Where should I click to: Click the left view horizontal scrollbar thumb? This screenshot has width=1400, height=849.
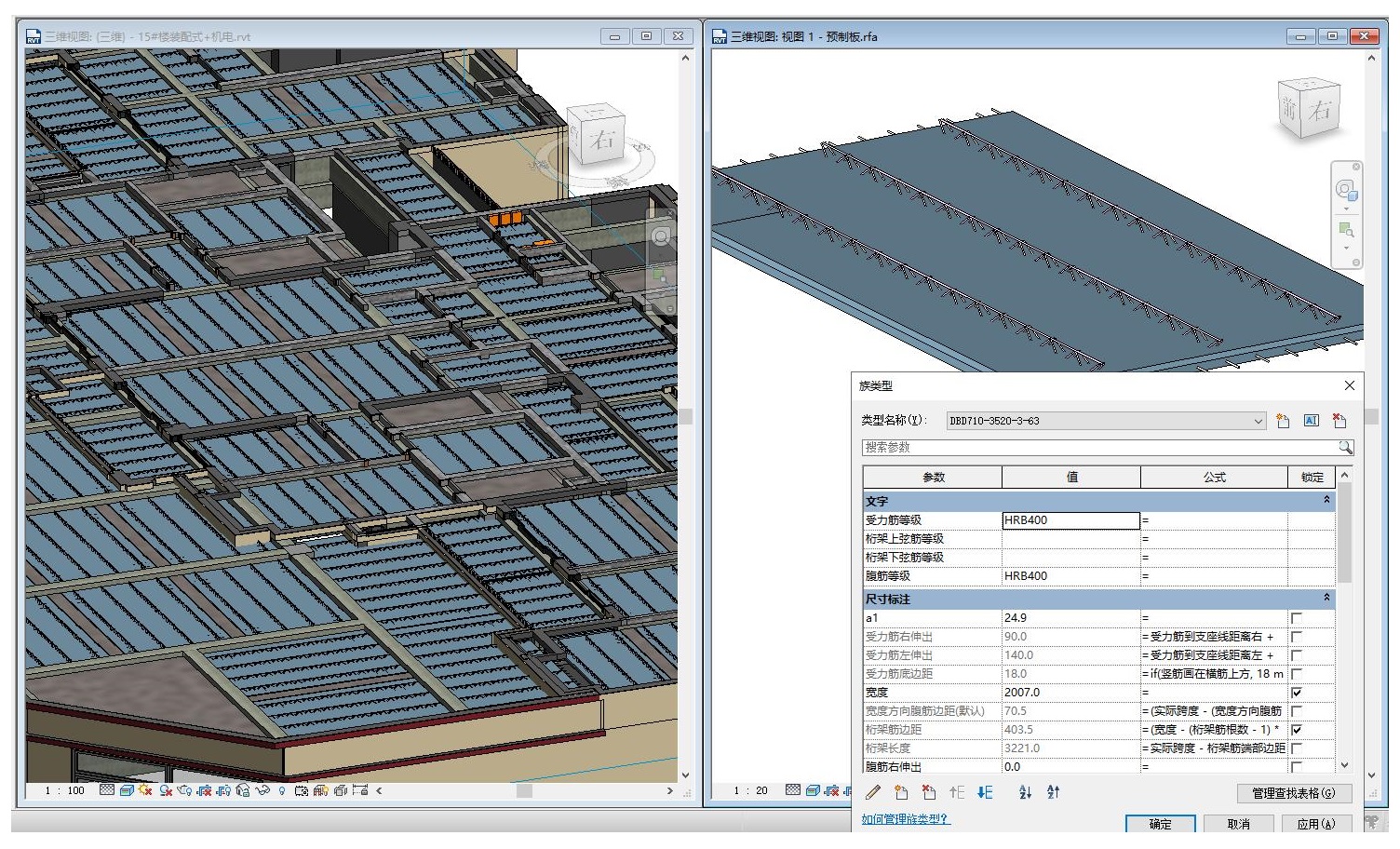click(525, 790)
